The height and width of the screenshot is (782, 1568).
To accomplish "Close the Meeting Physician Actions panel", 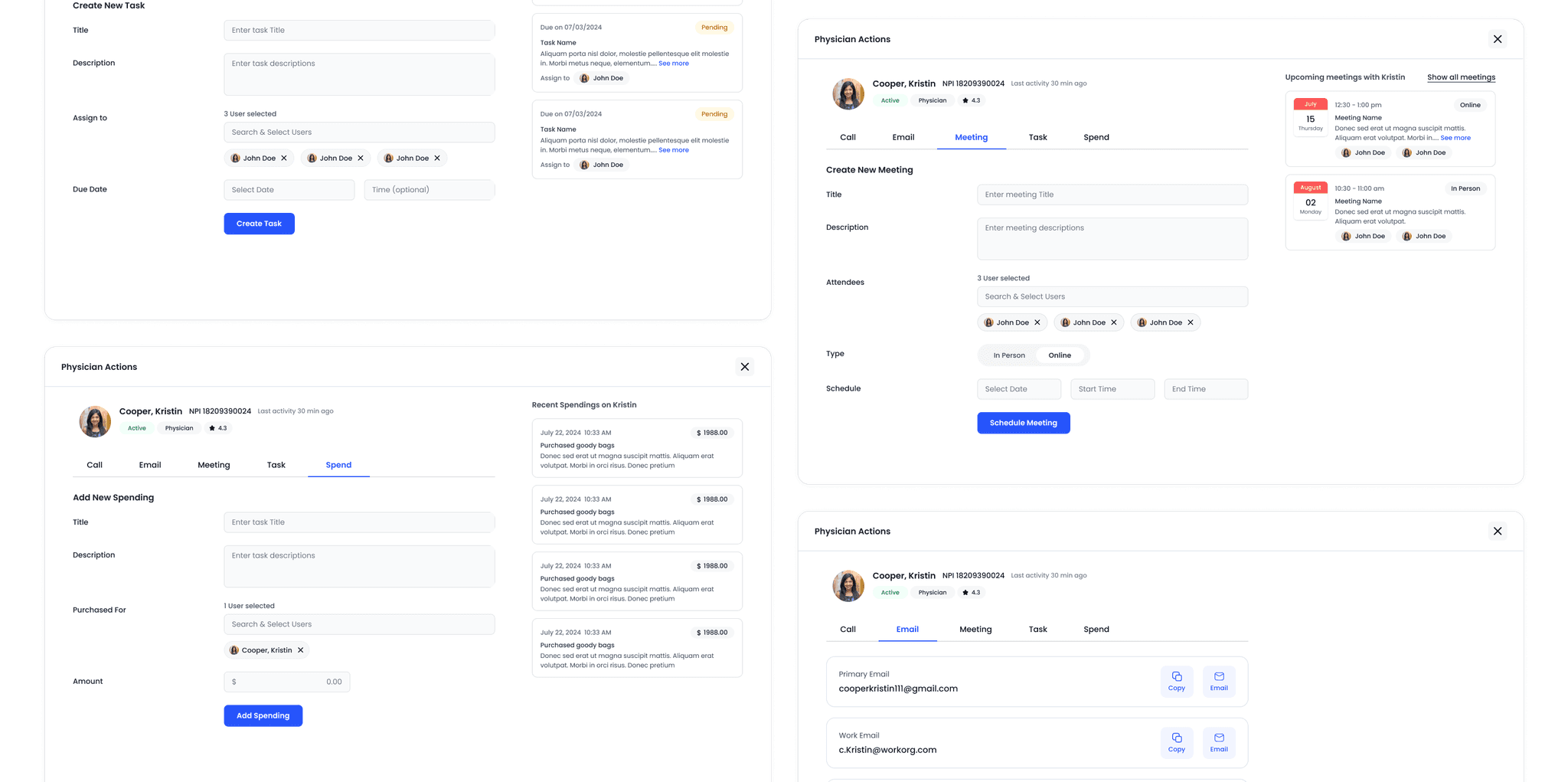I will pyautogui.click(x=1498, y=38).
